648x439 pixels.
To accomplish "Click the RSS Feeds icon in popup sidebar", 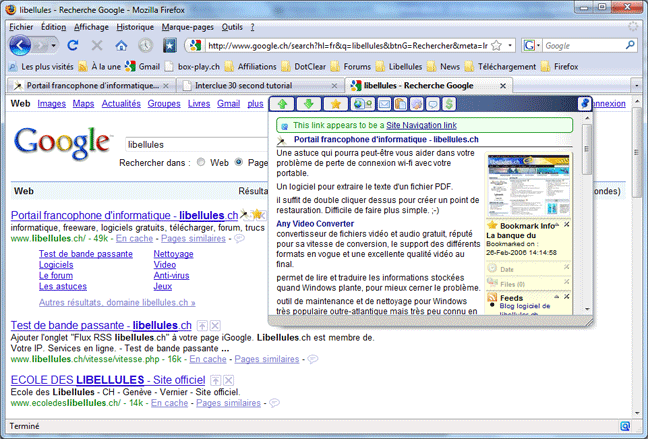I will tap(492, 298).
